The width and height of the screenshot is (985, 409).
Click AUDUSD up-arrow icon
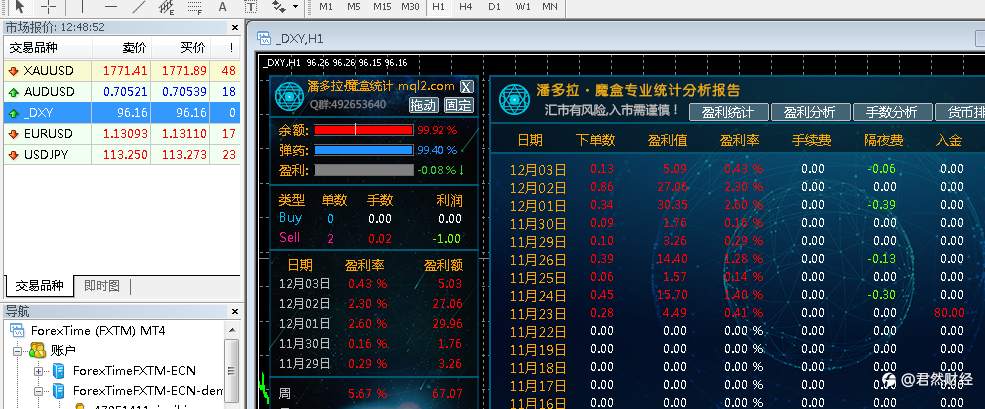coord(14,92)
